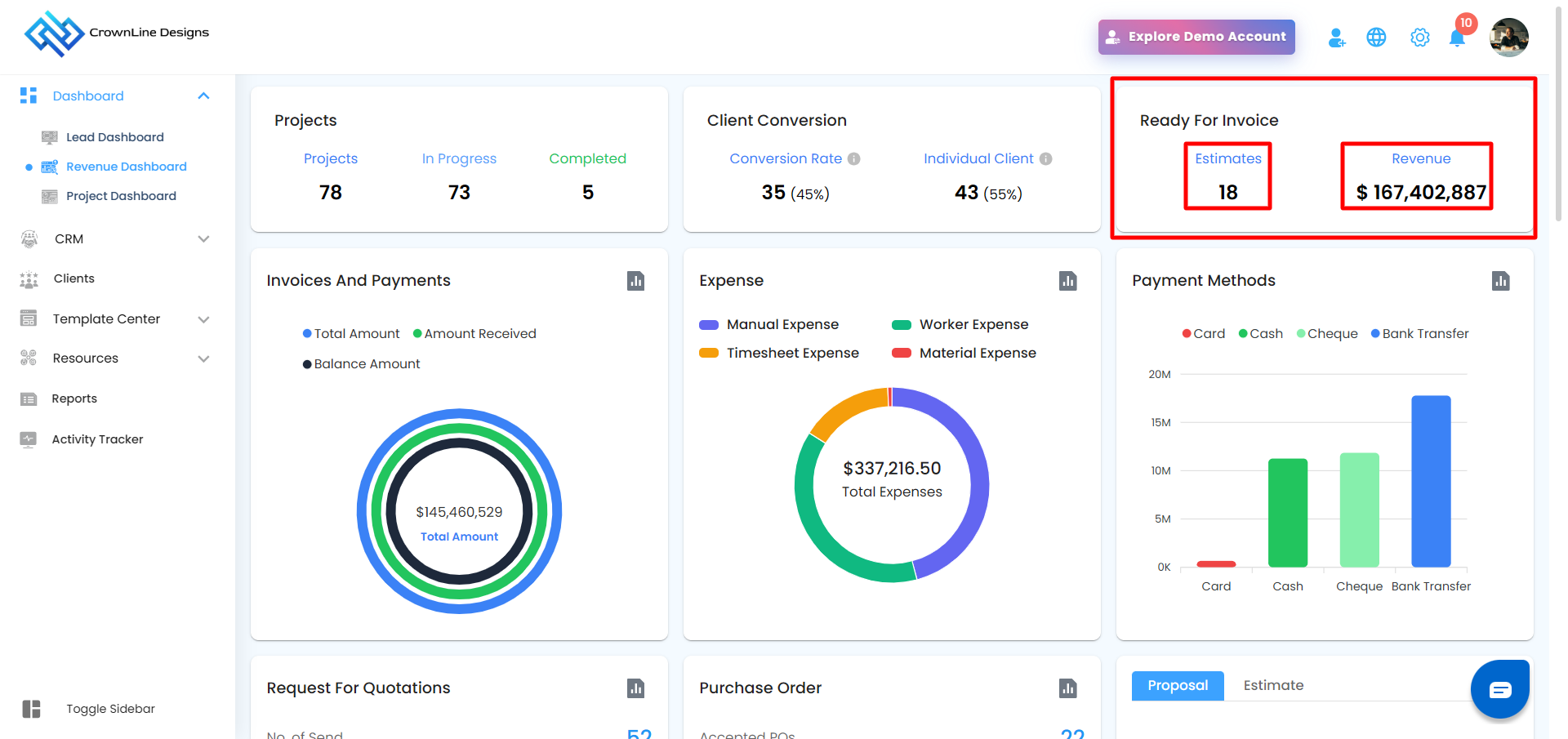Open the chart icon in Invoices And Payments

click(635, 281)
